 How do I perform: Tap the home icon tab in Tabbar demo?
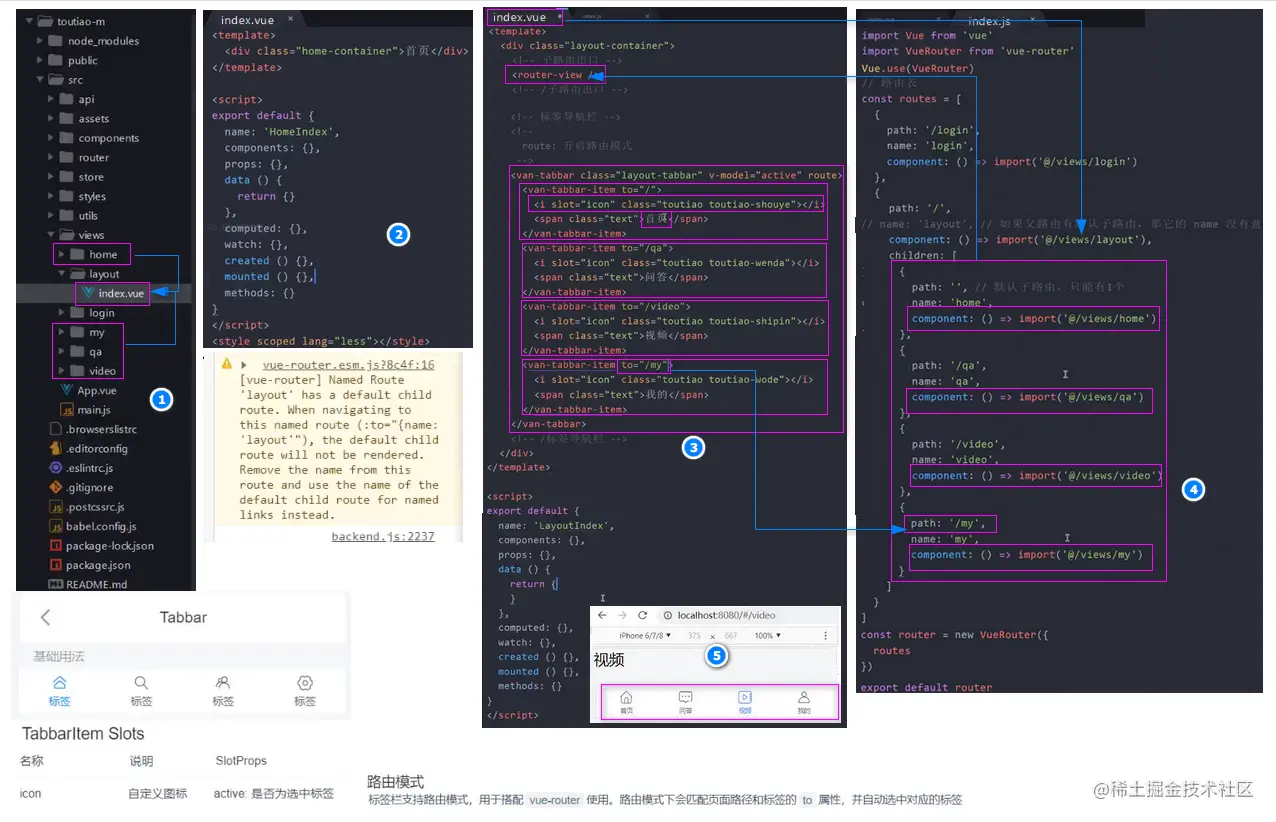59,689
